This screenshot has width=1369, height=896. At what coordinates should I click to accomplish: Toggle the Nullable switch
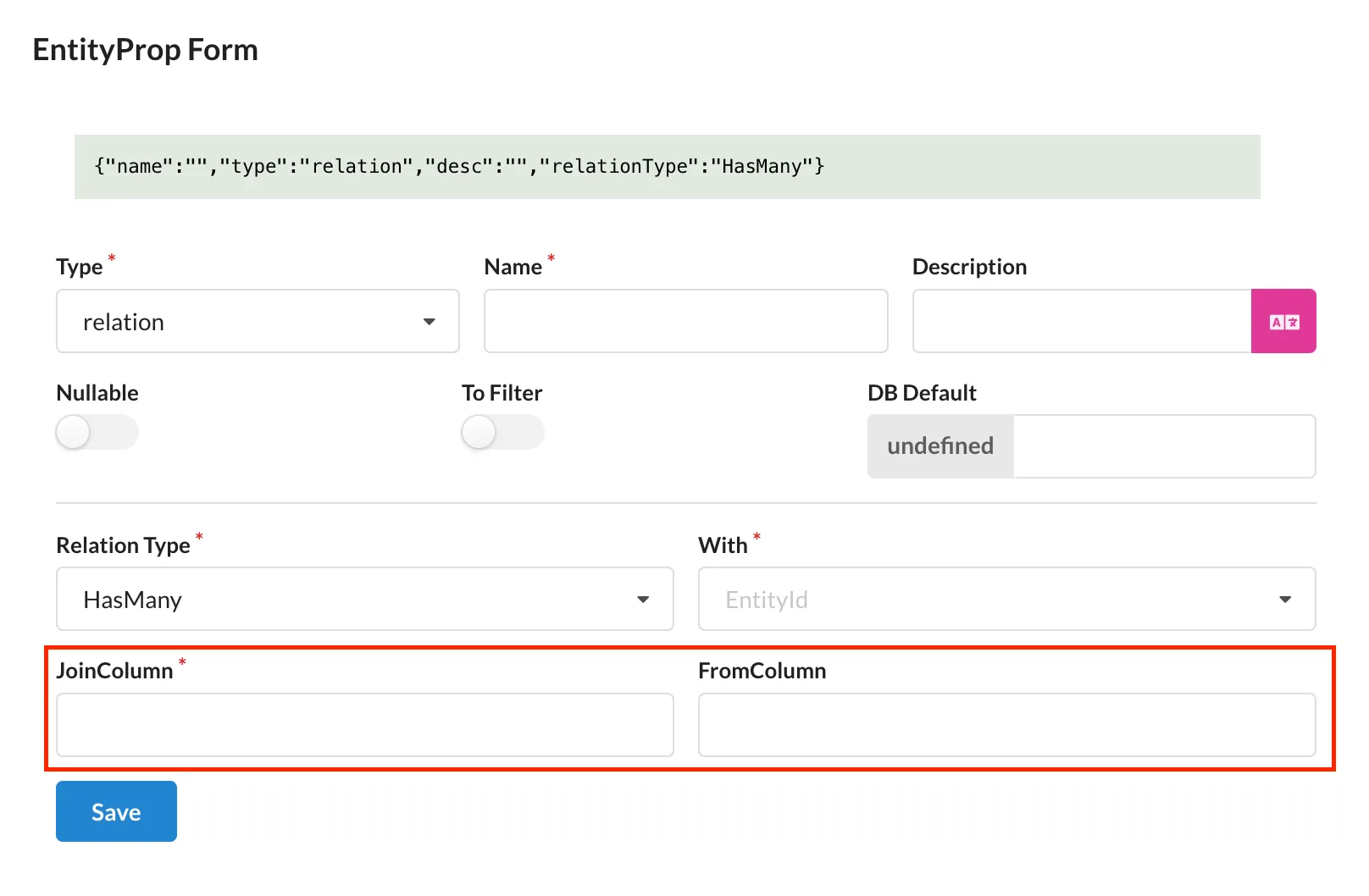click(x=97, y=433)
